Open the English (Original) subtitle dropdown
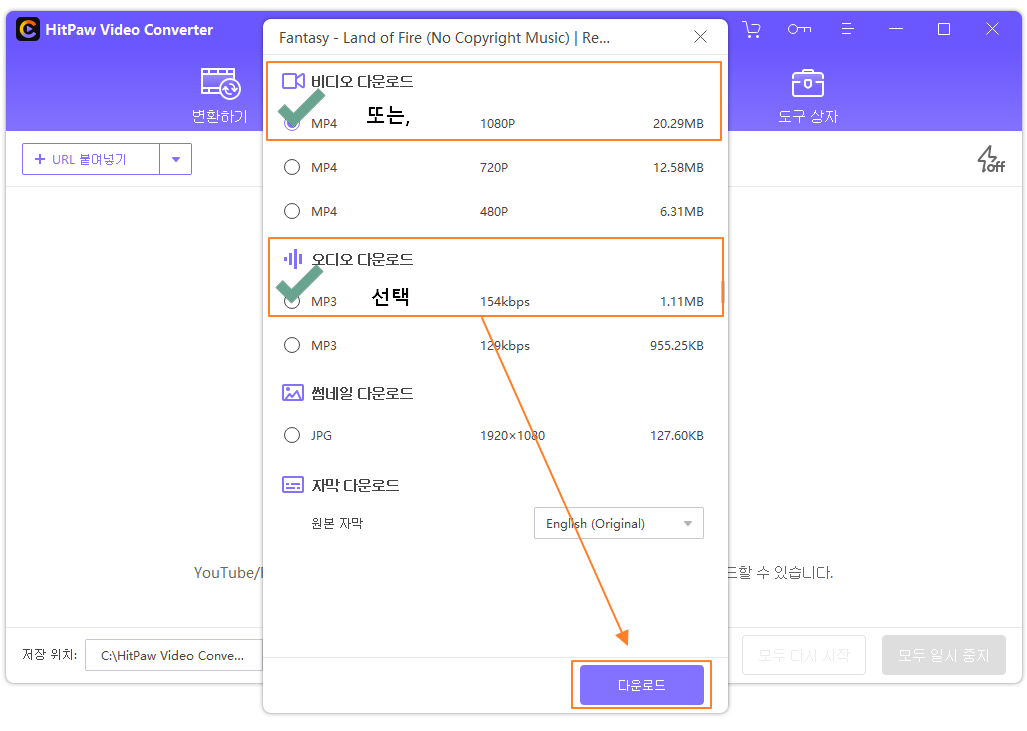1027x731 pixels. pos(619,523)
